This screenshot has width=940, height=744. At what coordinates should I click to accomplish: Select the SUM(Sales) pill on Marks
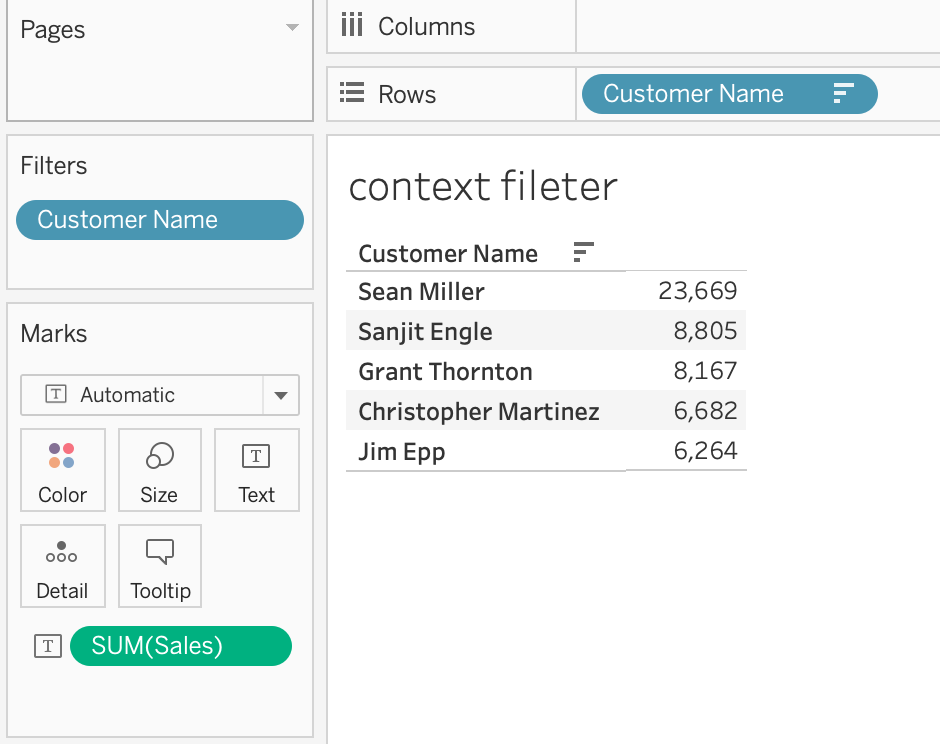coord(181,646)
